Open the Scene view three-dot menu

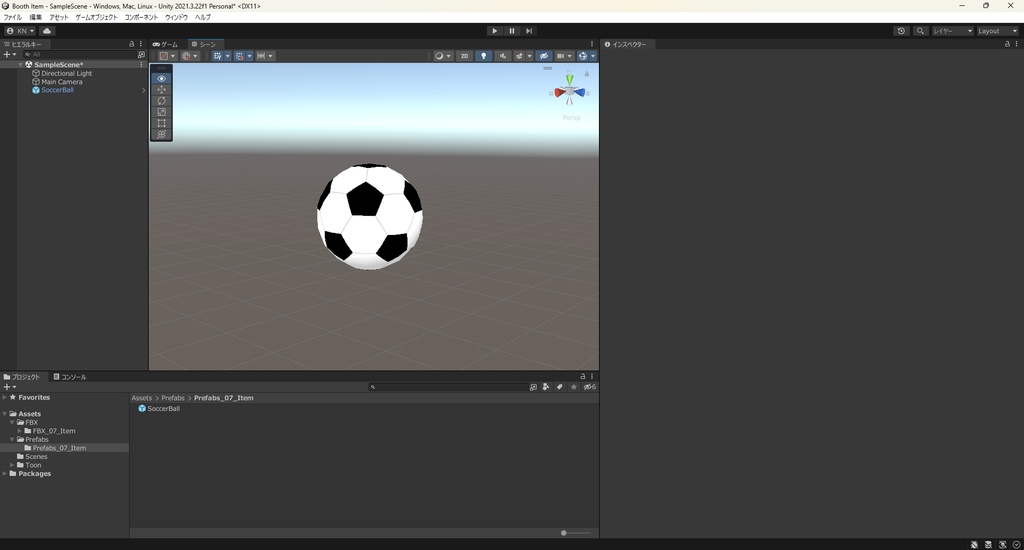pos(592,44)
